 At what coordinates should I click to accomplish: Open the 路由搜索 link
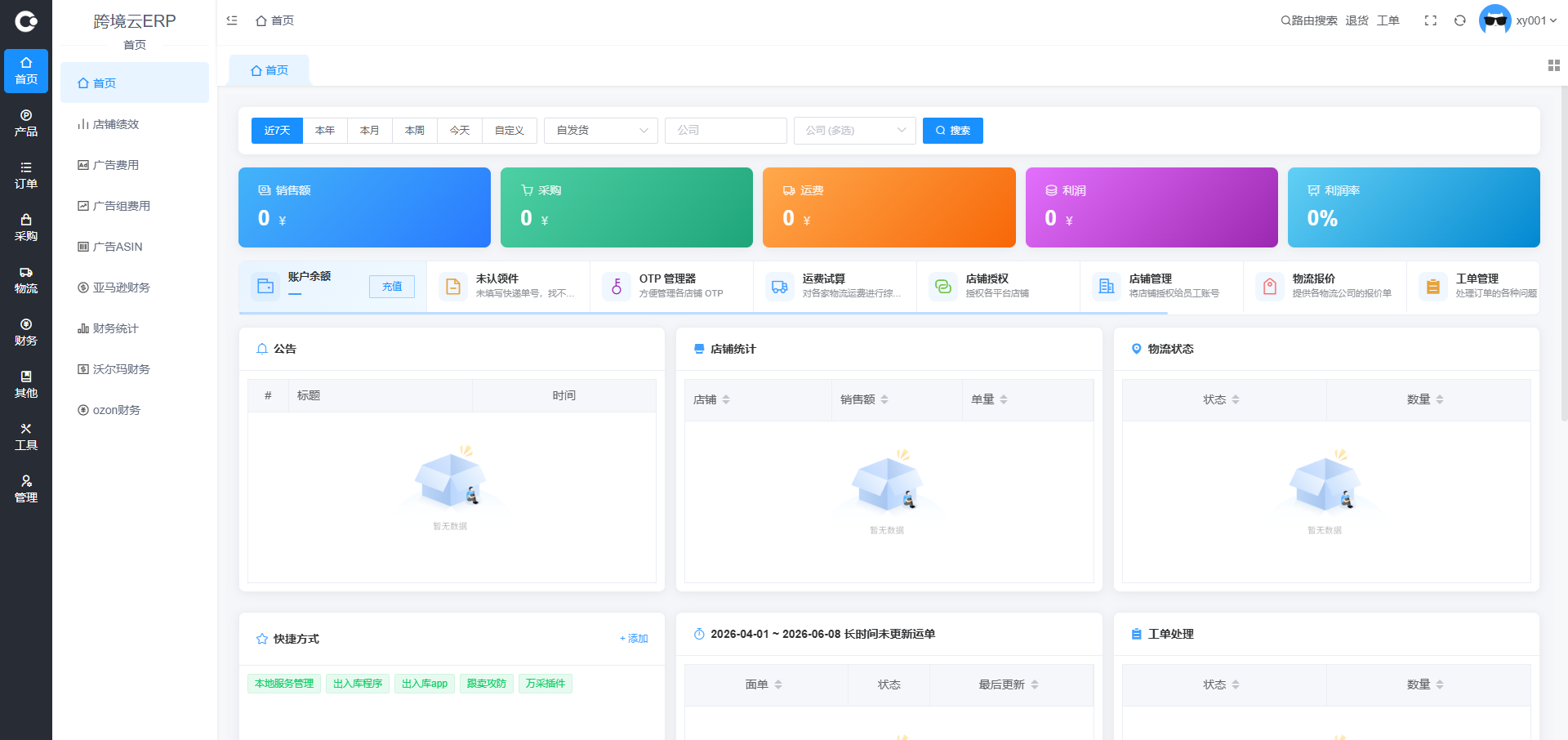1309,20
